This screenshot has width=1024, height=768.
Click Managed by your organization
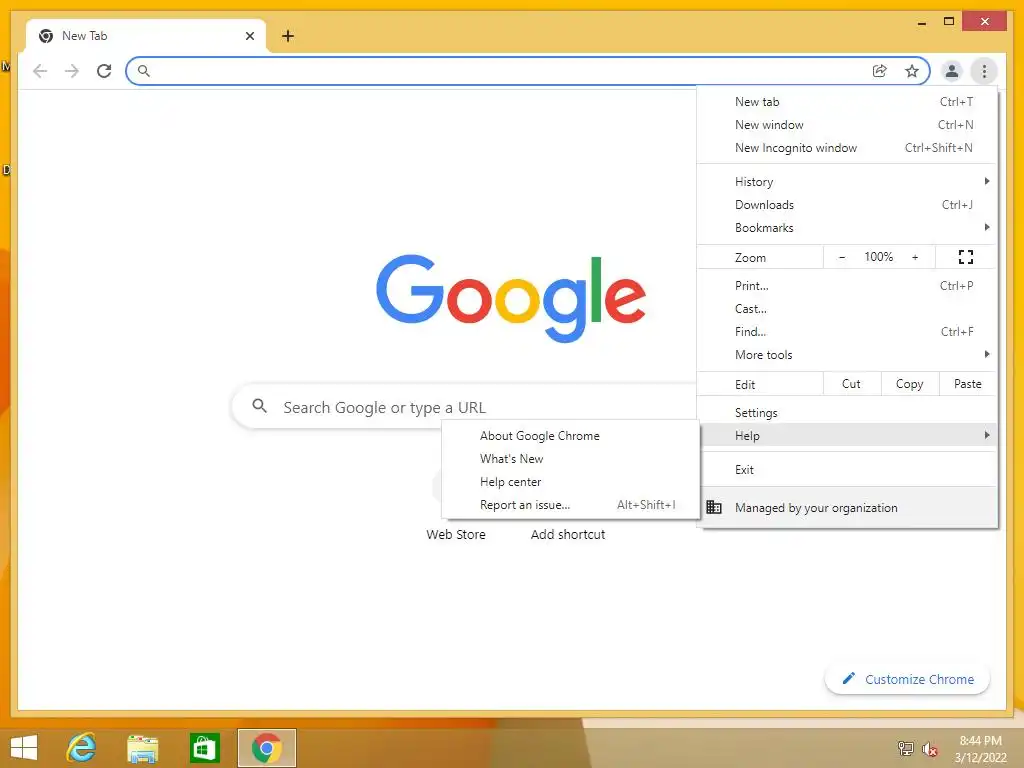847,507
